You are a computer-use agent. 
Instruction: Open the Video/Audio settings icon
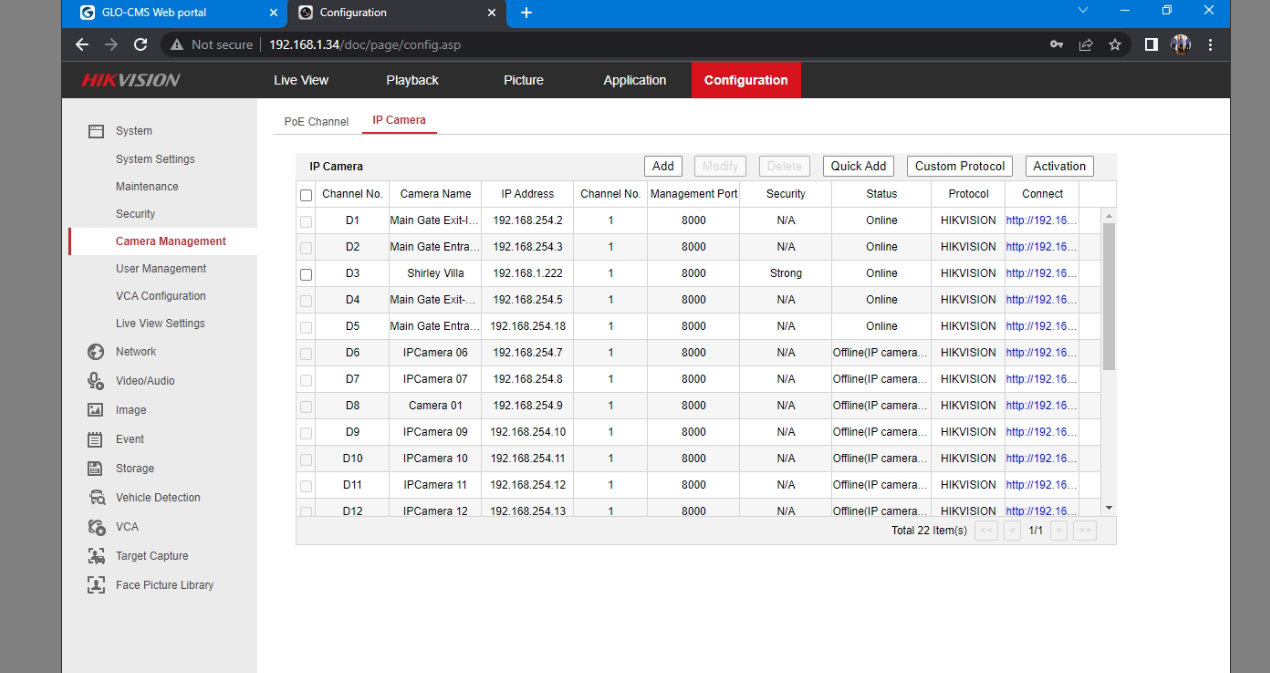pos(96,381)
